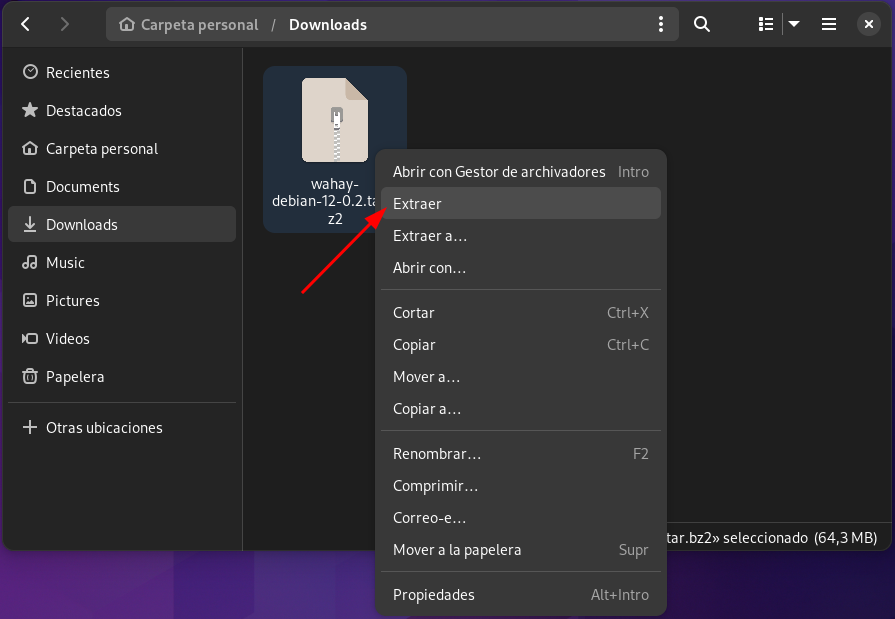The width and height of the screenshot is (895, 619).
Task: Select Extraer from the context menu
Action: click(417, 204)
